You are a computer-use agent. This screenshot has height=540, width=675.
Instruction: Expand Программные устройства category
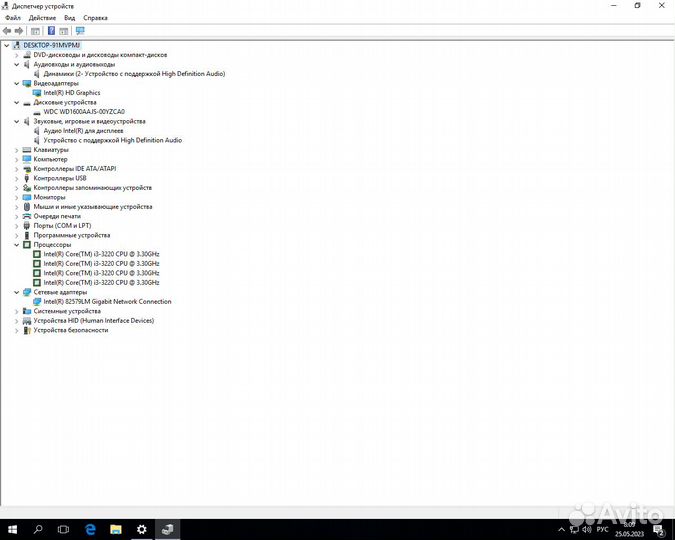(17, 235)
